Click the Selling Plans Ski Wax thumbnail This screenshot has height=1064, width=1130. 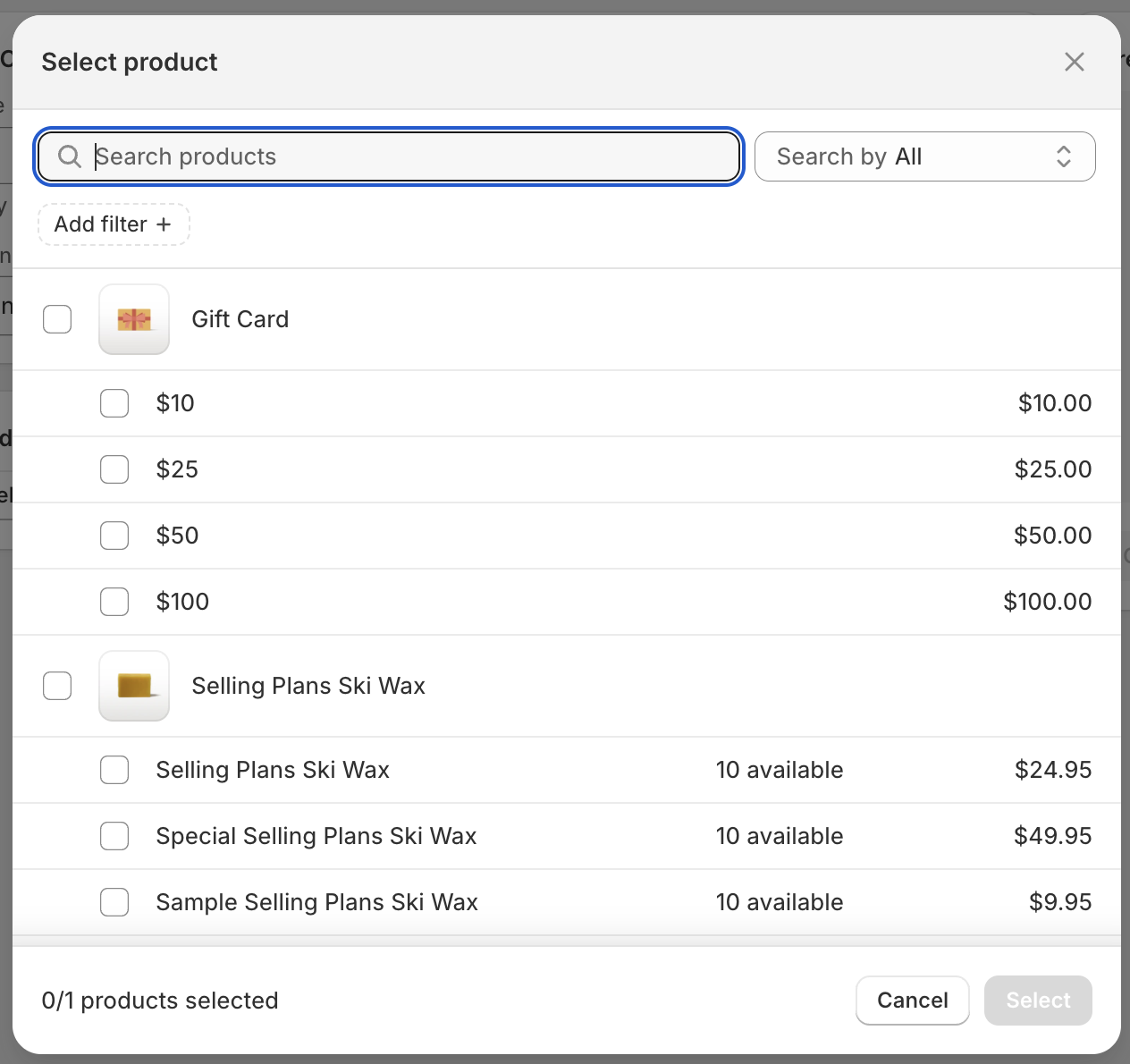(134, 686)
